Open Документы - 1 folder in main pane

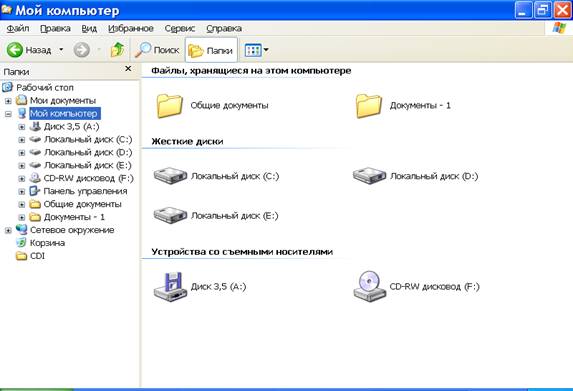(x=369, y=106)
